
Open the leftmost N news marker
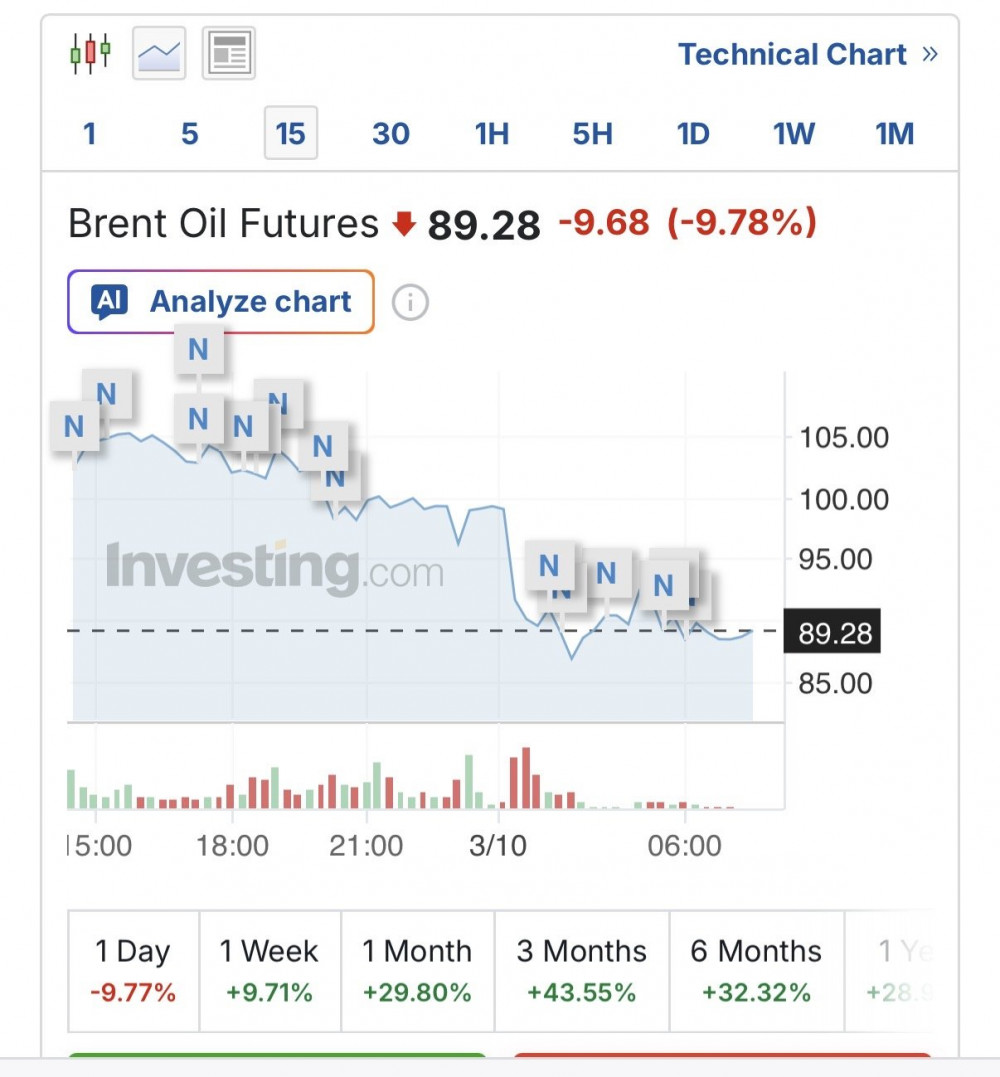point(74,427)
